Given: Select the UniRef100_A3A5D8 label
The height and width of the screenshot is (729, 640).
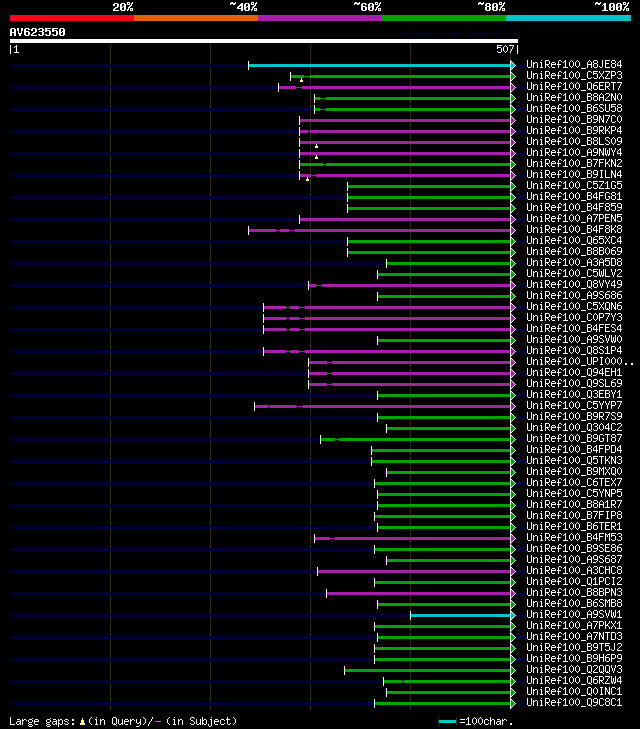Looking at the screenshot, I should click(x=574, y=262).
